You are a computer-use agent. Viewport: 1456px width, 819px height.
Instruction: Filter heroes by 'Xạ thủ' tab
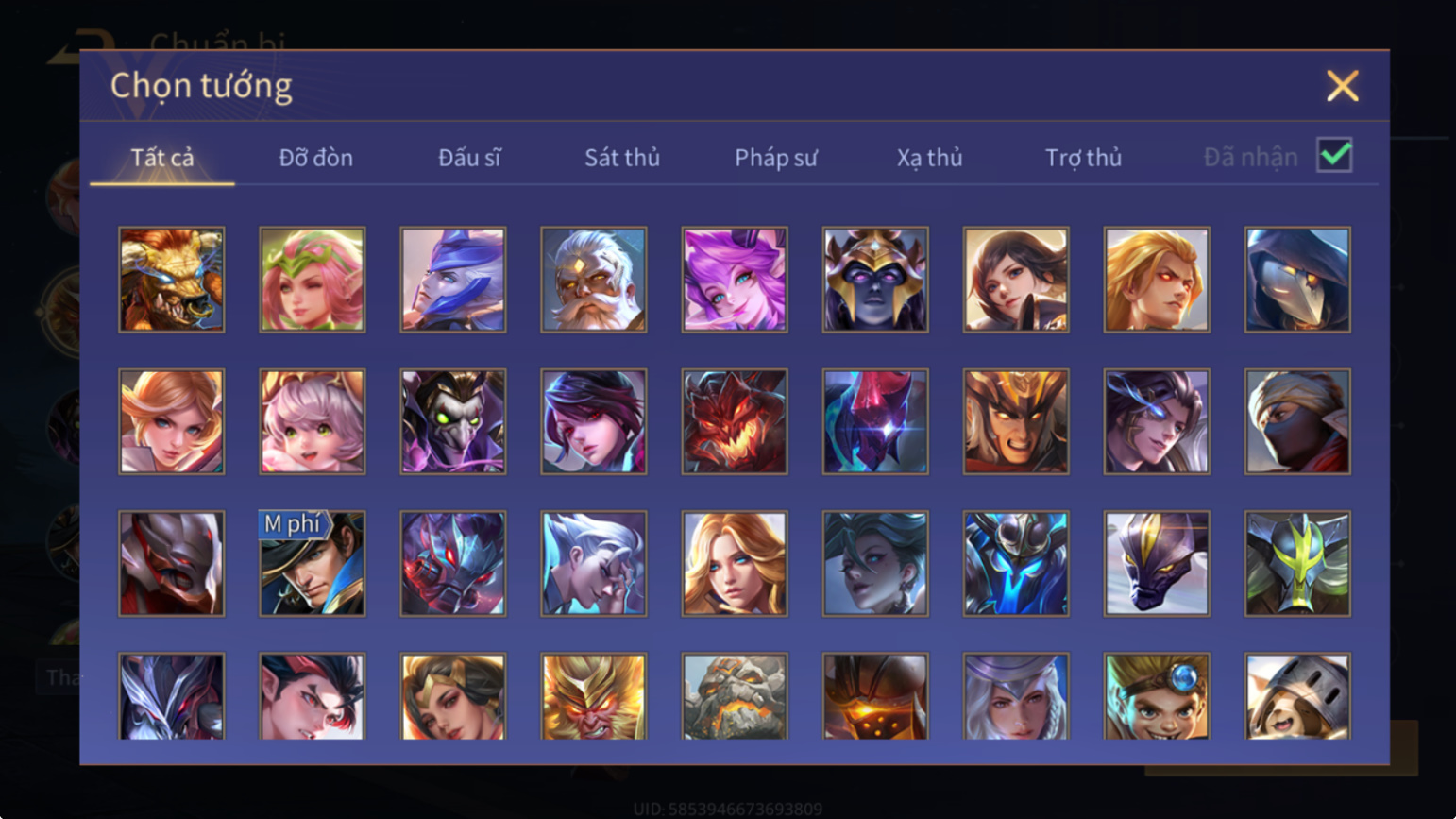pyautogui.click(x=929, y=158)
